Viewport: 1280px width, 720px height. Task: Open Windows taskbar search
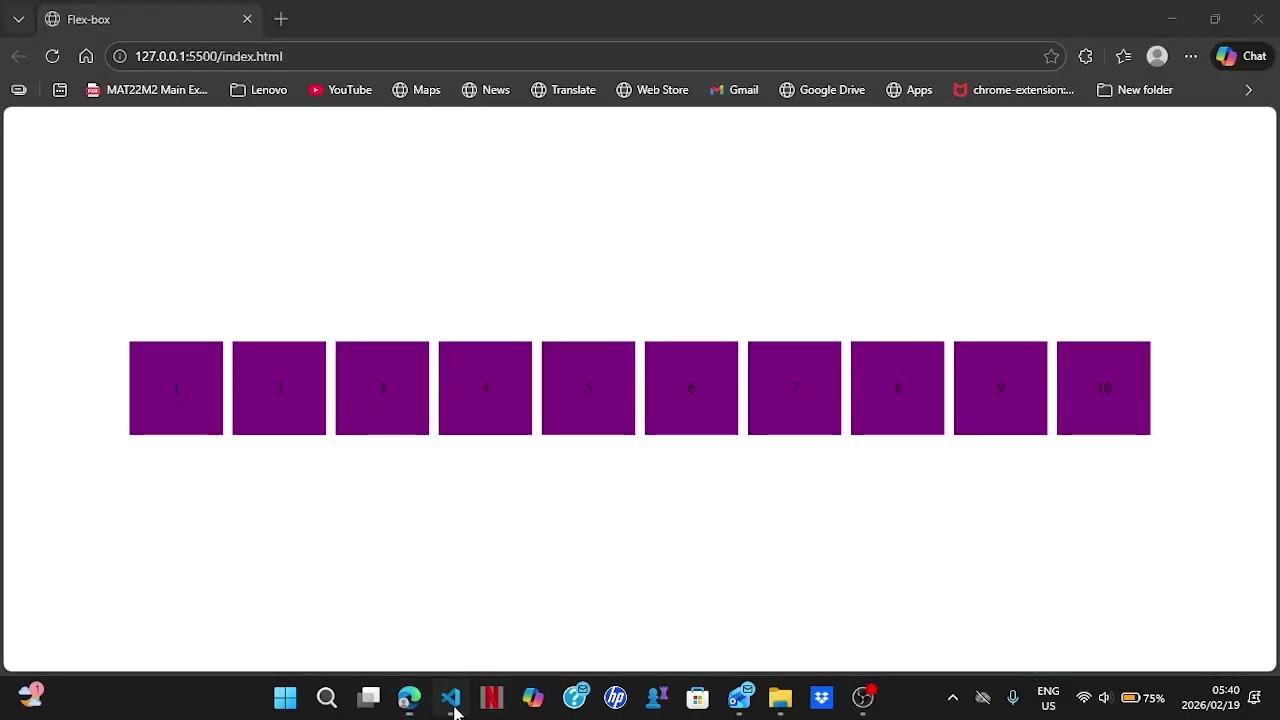coord(327,698)
